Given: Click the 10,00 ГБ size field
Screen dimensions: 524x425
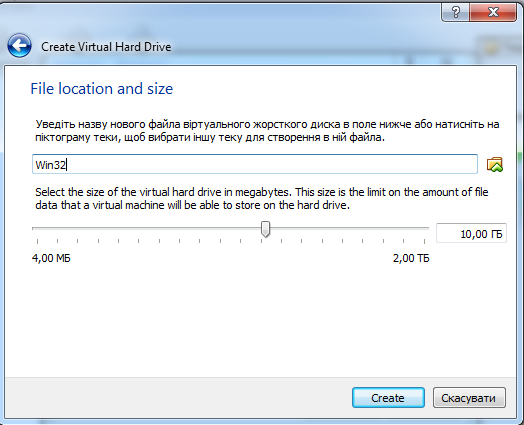Looking at the screenshot, I should pos(471,233).
